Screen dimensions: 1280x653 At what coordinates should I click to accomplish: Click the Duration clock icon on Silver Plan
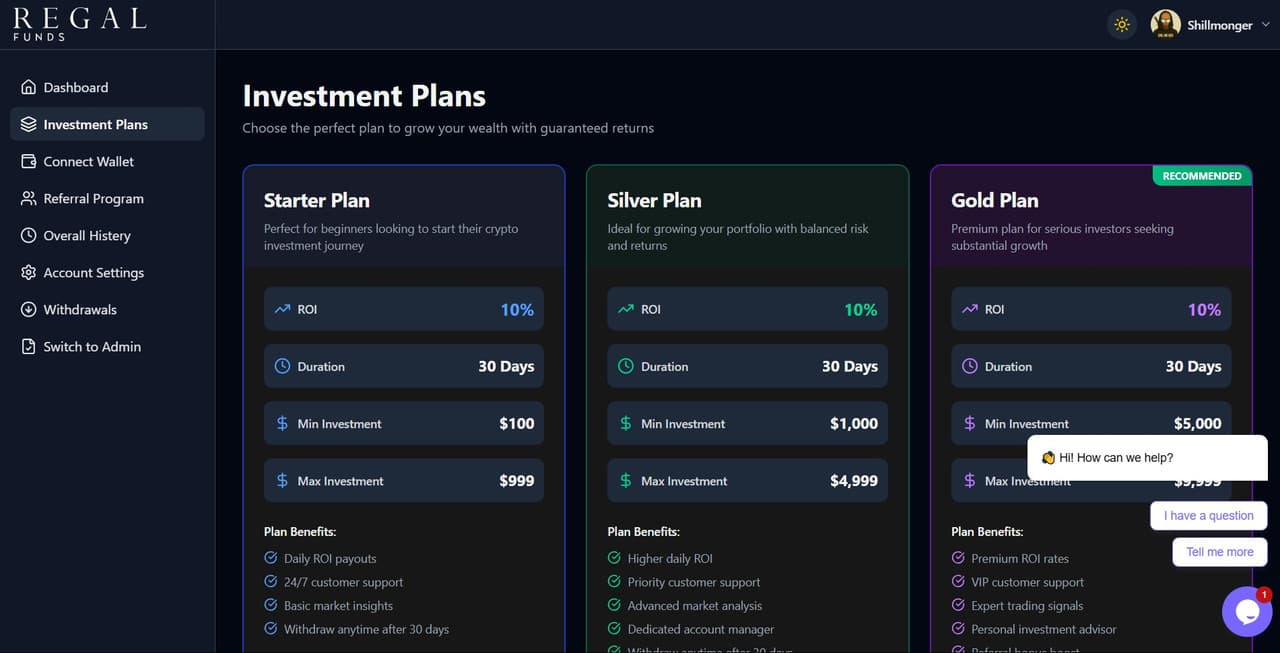625,366
